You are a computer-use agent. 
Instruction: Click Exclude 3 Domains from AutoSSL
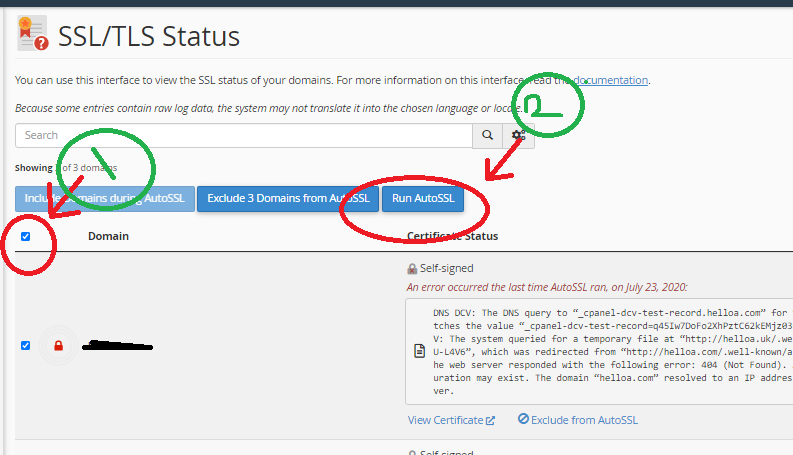(x=287, y=198)
